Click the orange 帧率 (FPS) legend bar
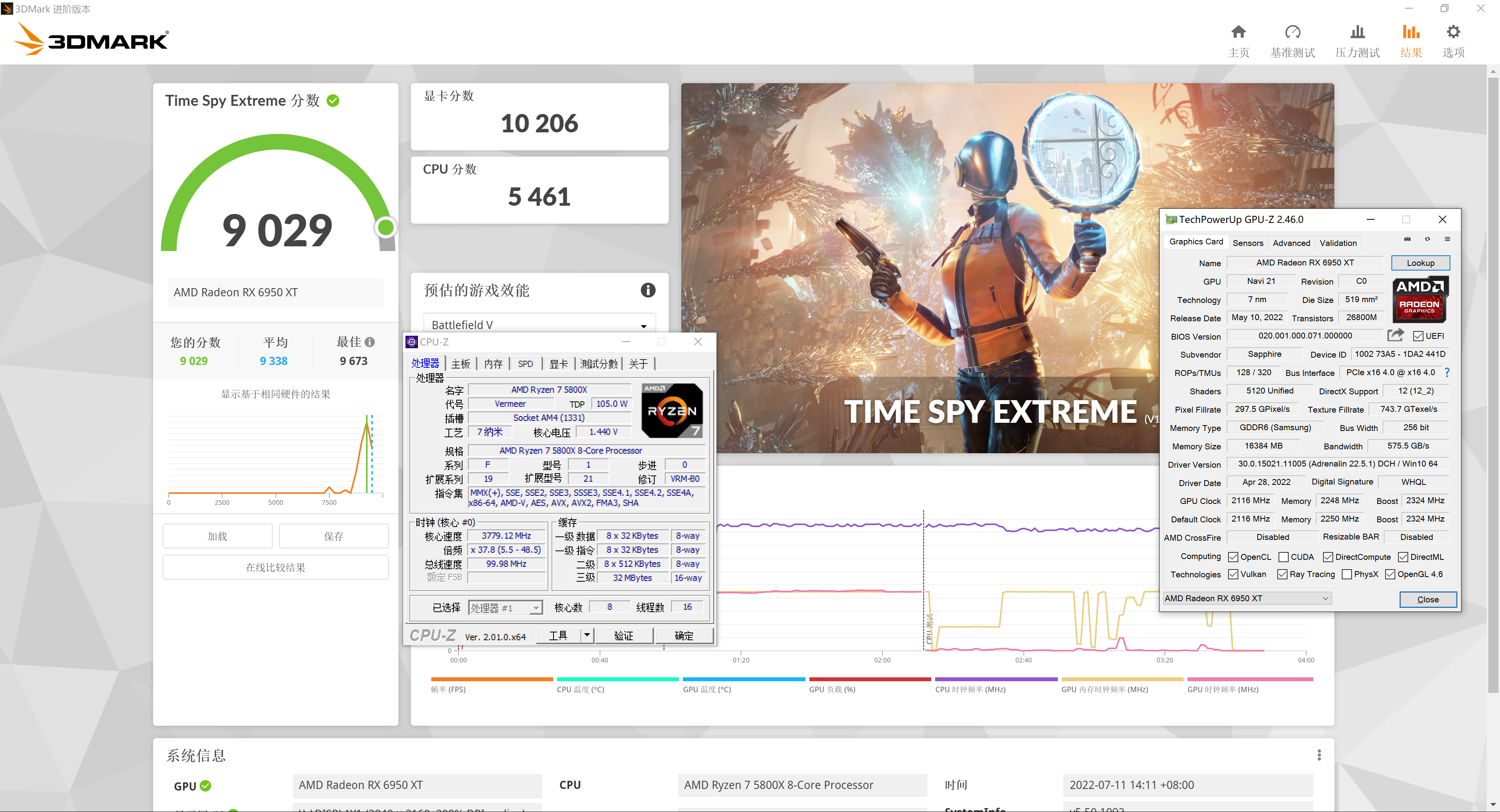 pyautogui.click(x=491, y=679)
